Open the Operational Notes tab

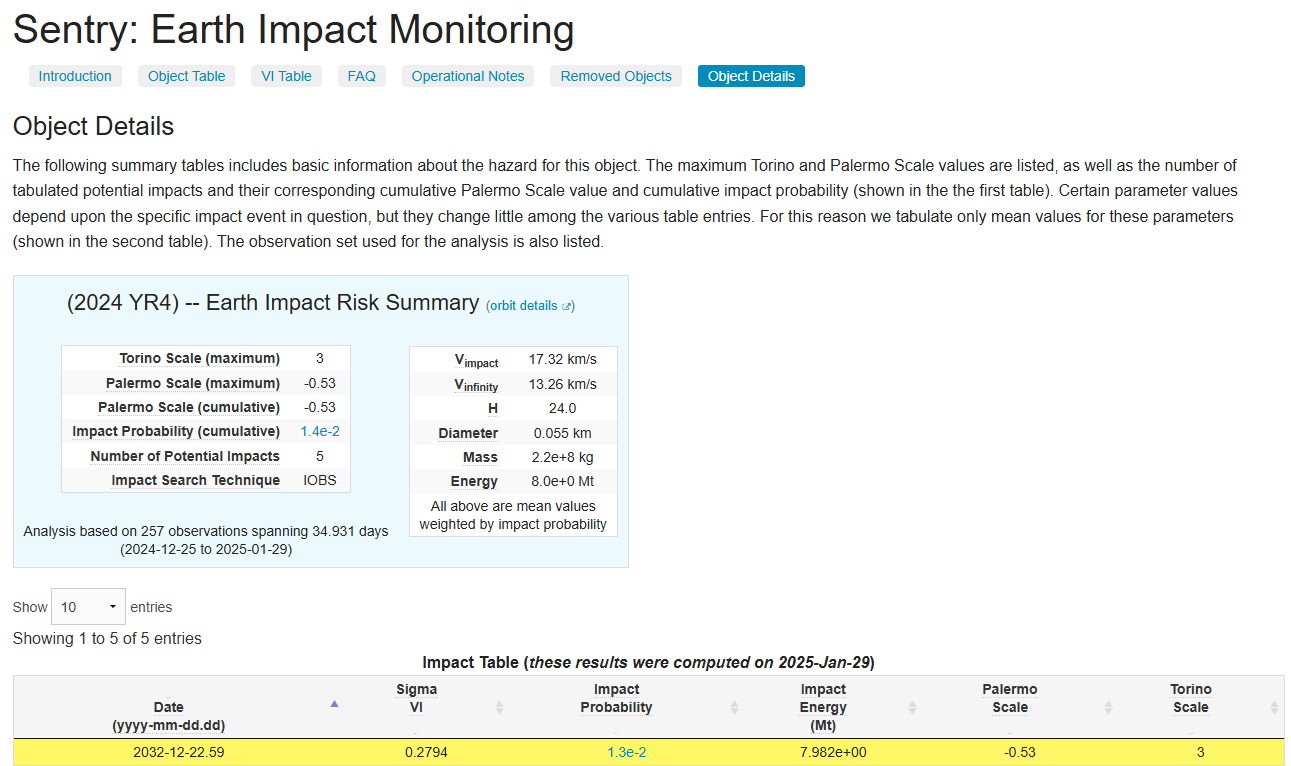468,76
